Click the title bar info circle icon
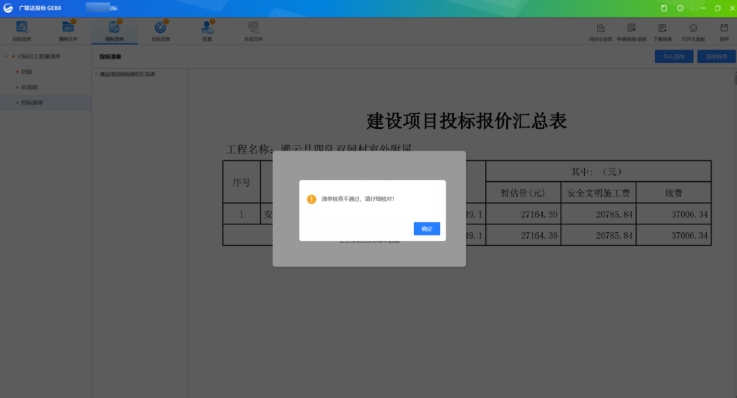737x398 pixels. tap(680, 8)
